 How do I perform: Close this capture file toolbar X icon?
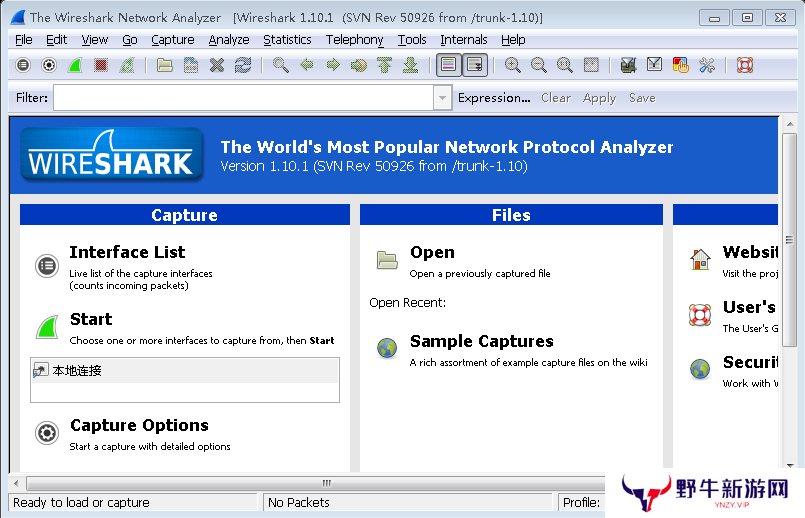217,65
